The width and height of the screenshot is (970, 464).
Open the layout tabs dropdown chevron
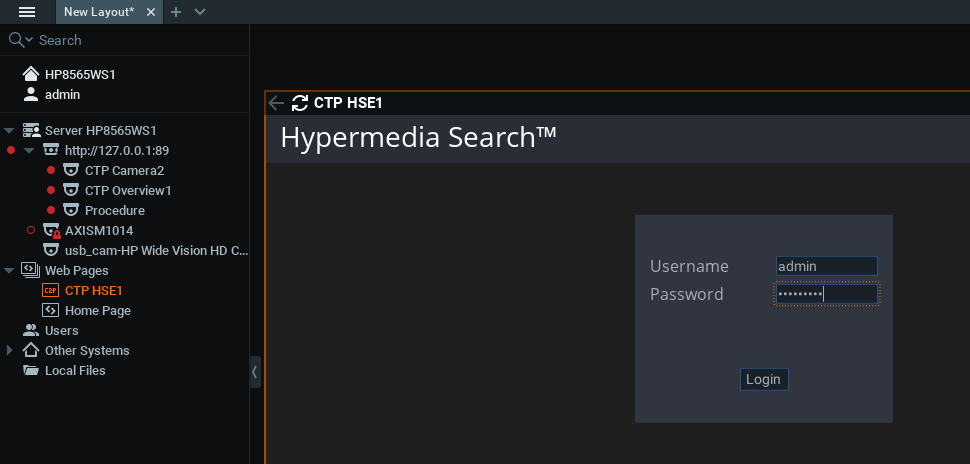tap(200, 12)
